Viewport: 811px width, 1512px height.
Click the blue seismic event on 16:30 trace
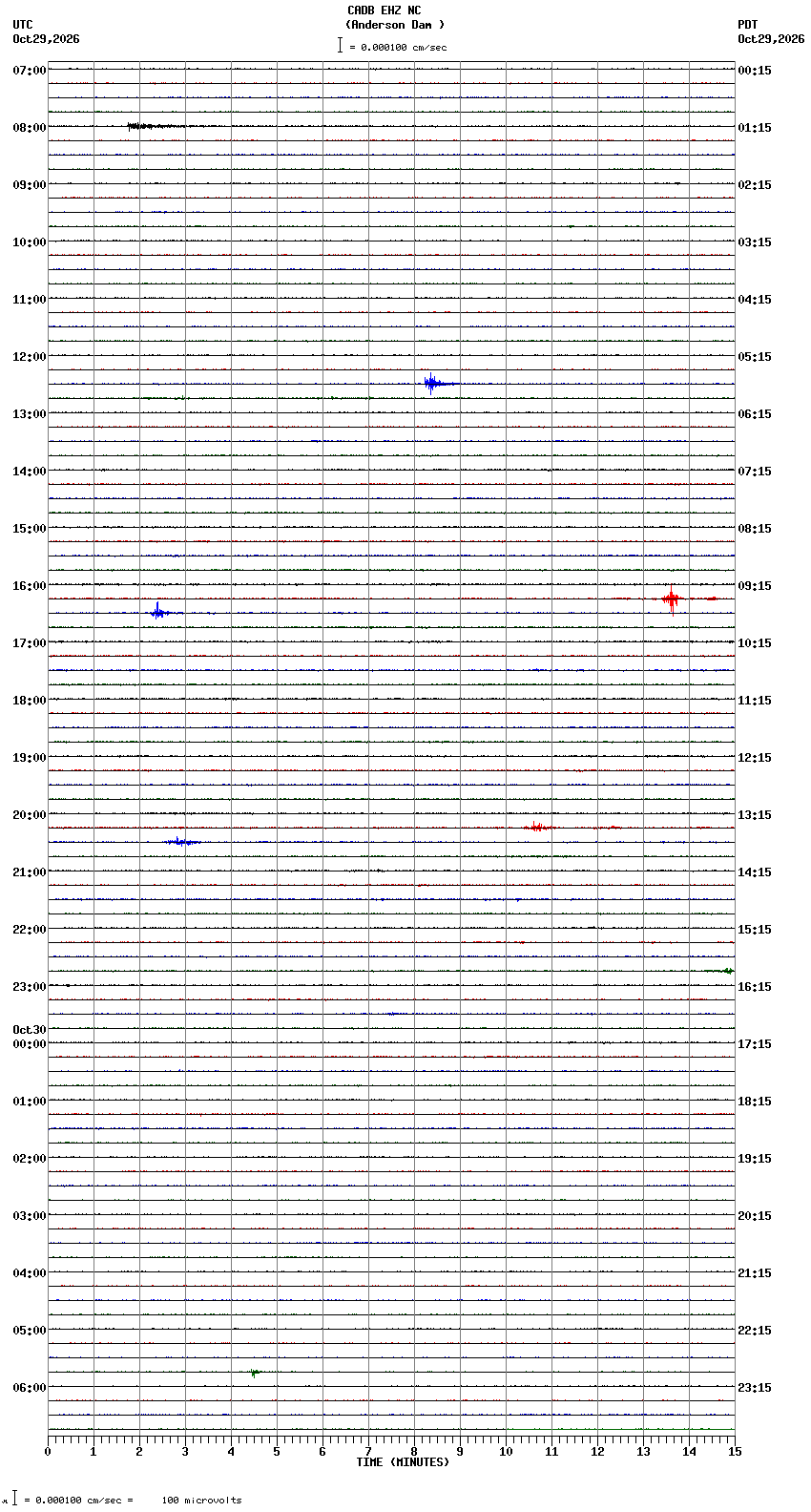tap(160, 612)
